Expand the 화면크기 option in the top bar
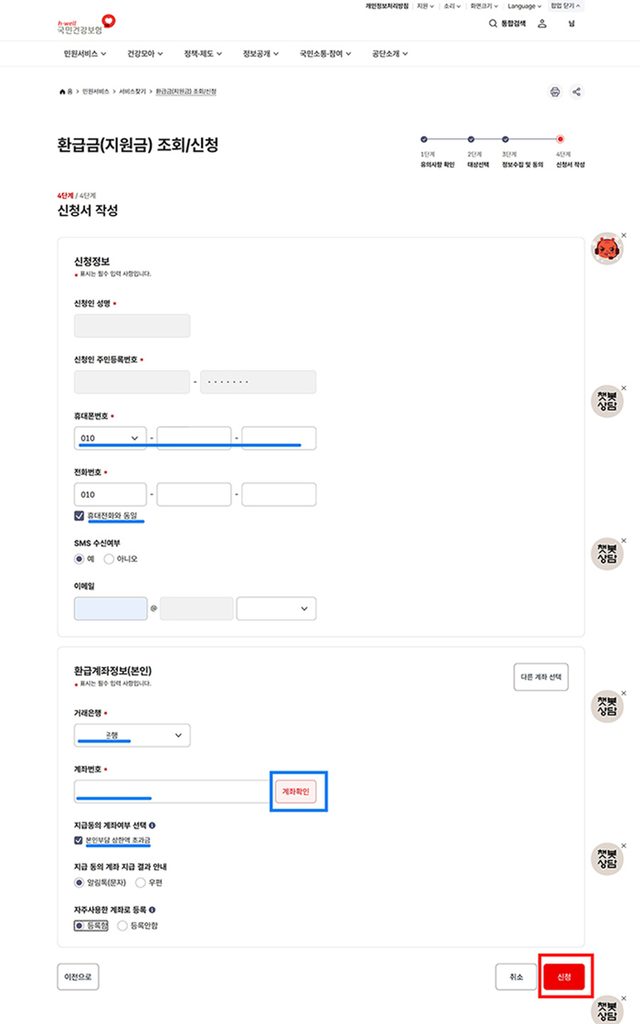Viewport: 640px width, 1024px height. (x=484, y=6)
